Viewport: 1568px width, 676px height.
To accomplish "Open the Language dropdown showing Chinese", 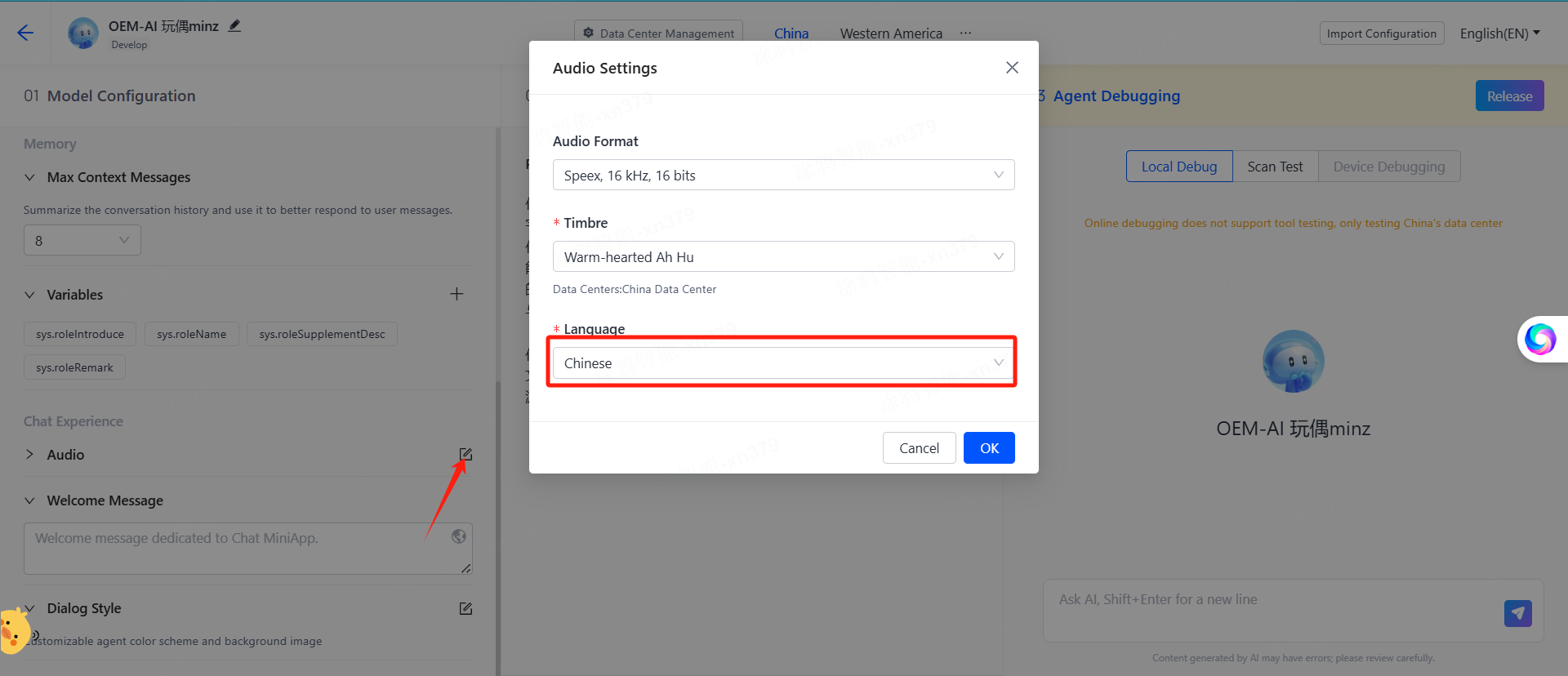I will pos(783,363).
